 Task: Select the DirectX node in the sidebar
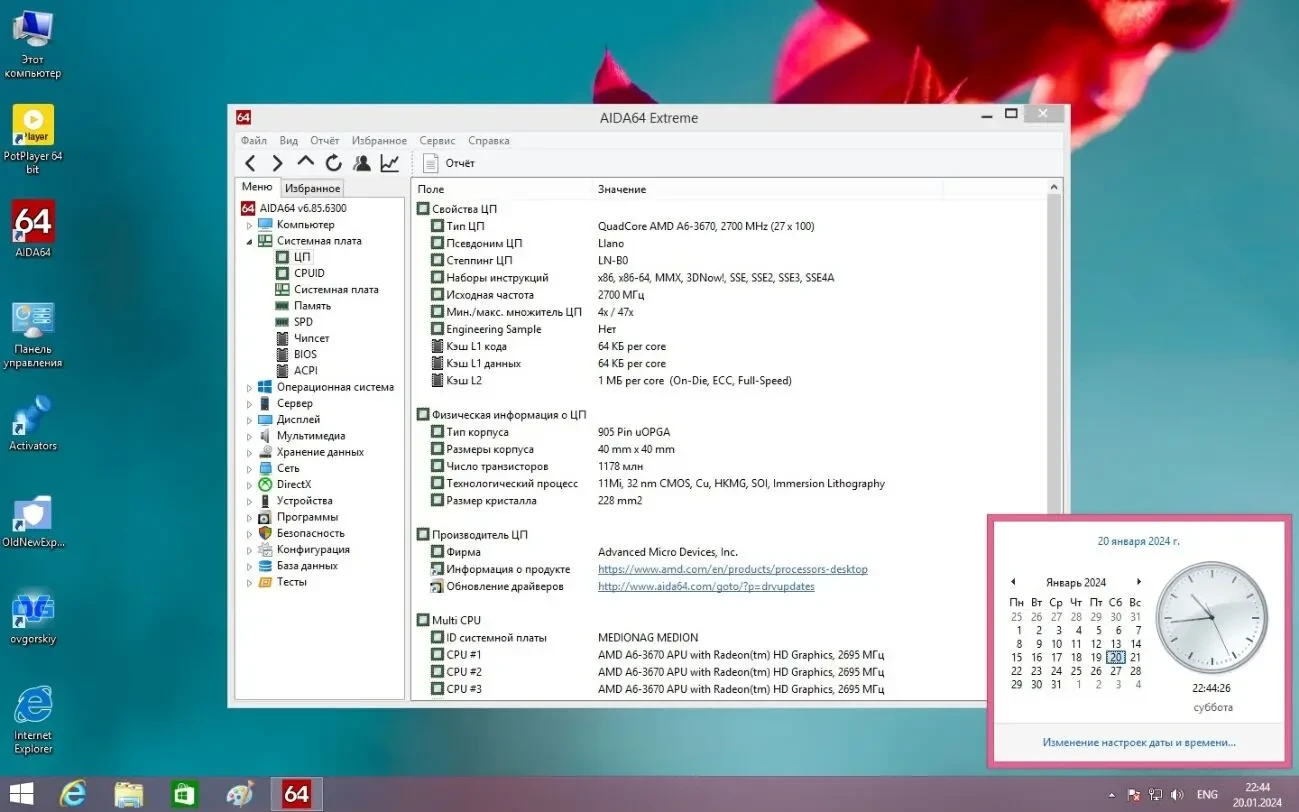coord(293,484)
